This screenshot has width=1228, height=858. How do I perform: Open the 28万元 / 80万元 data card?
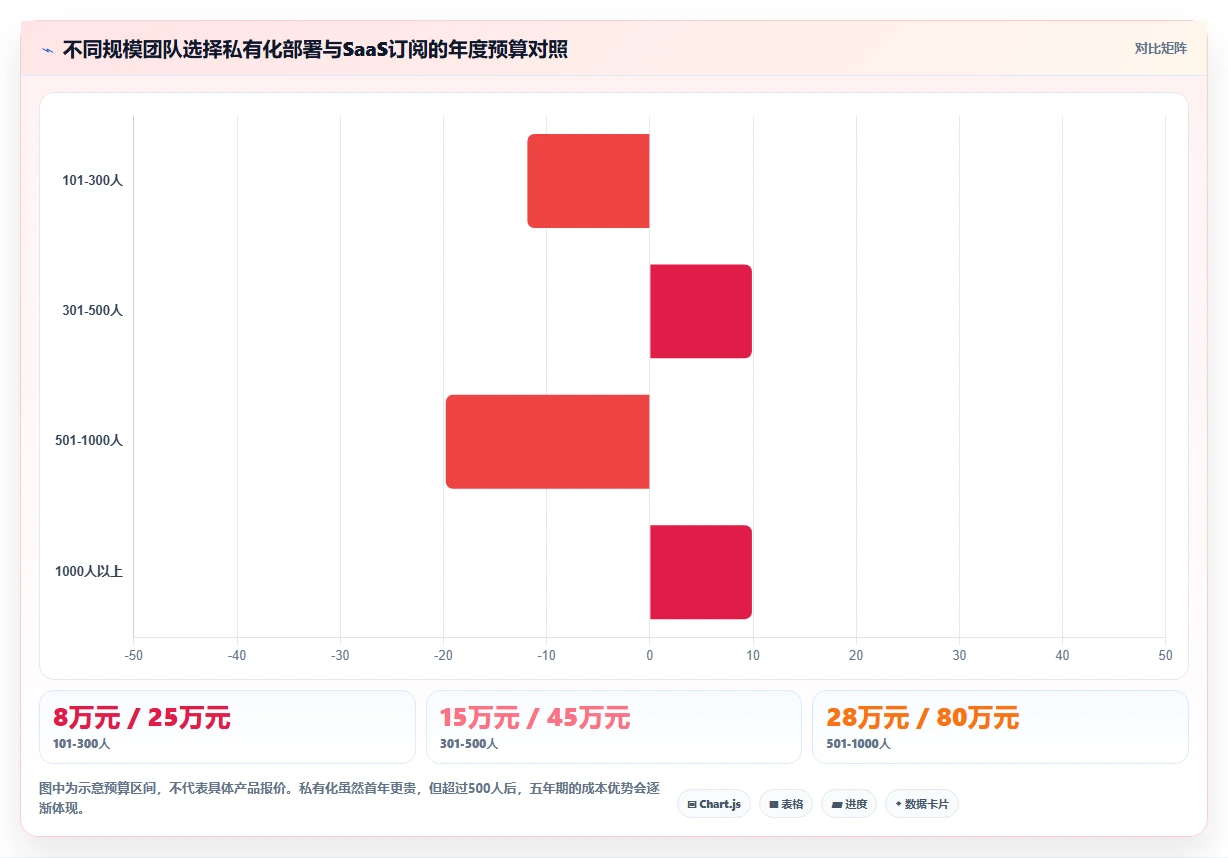pyautogui.click(x=1000, y=727)
